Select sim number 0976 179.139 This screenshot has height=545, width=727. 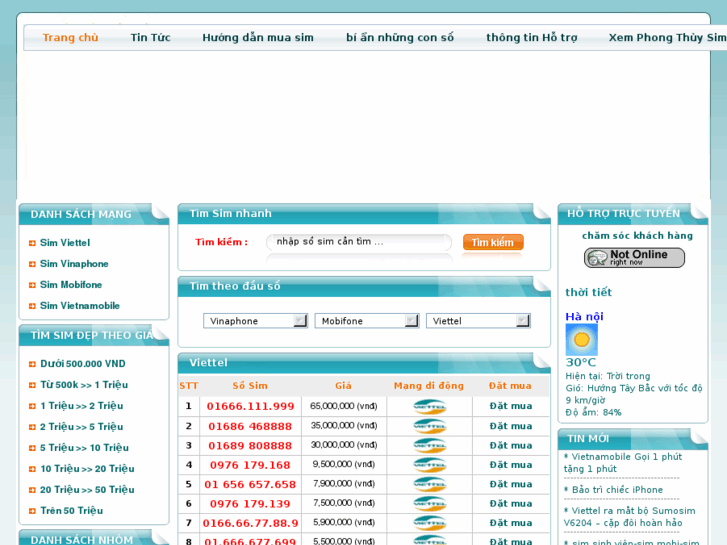click(x=250, y=504)
